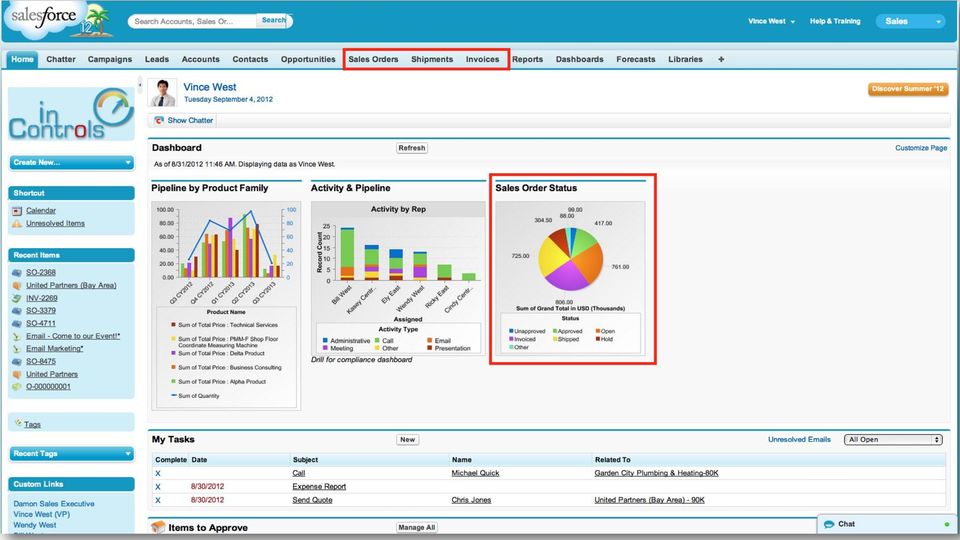Open the Activity by Rep chart
Viewport: 960px width, 540px height.
[398, 278]
